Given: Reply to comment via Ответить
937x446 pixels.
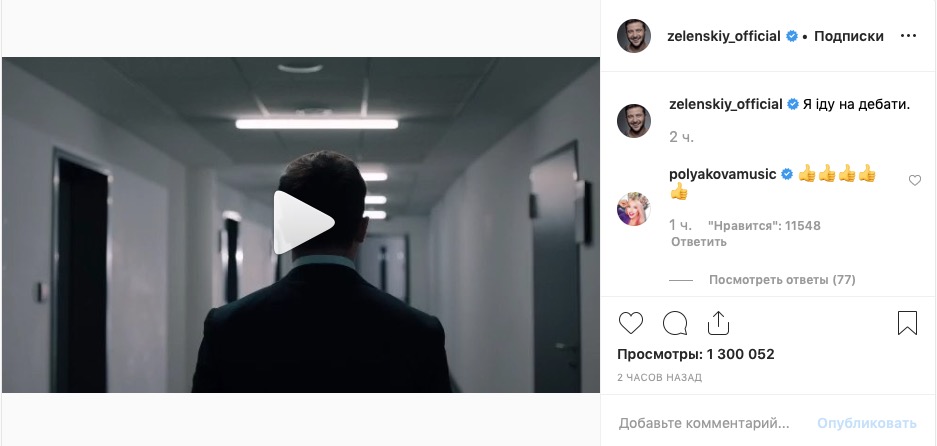Looking at the screenshot, I should click(699, 242).
